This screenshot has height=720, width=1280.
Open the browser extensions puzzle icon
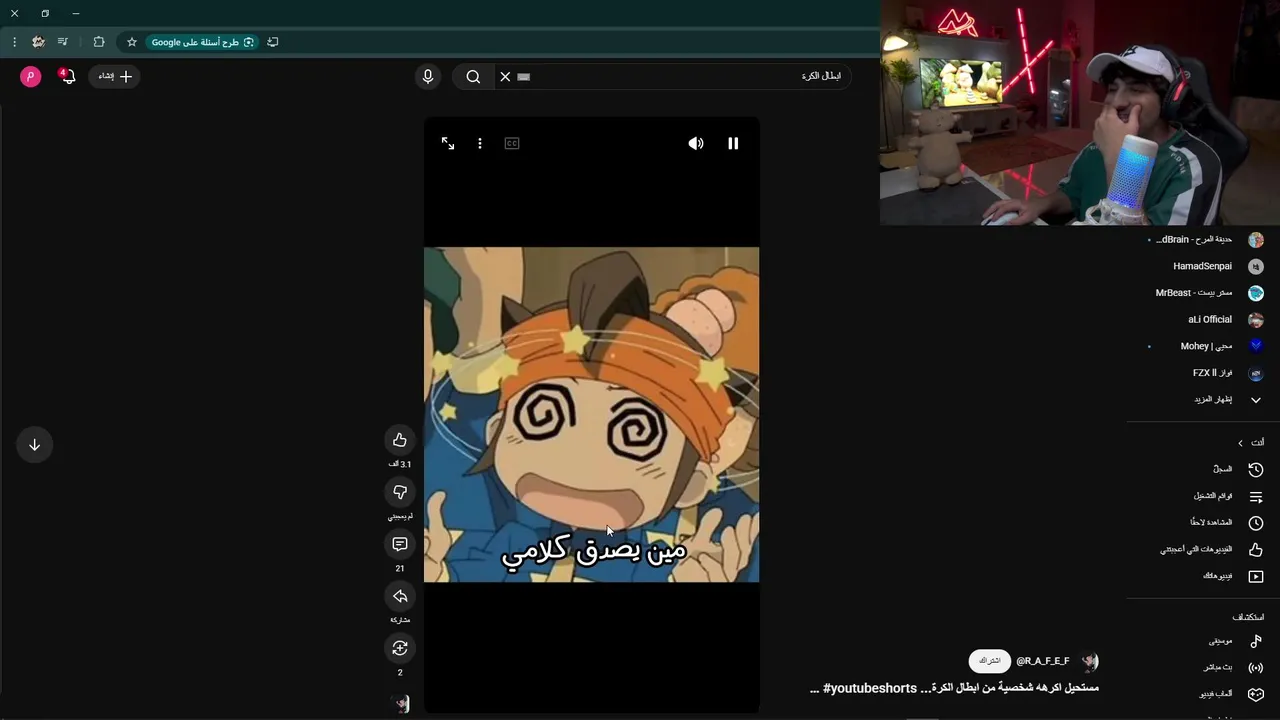99,42
